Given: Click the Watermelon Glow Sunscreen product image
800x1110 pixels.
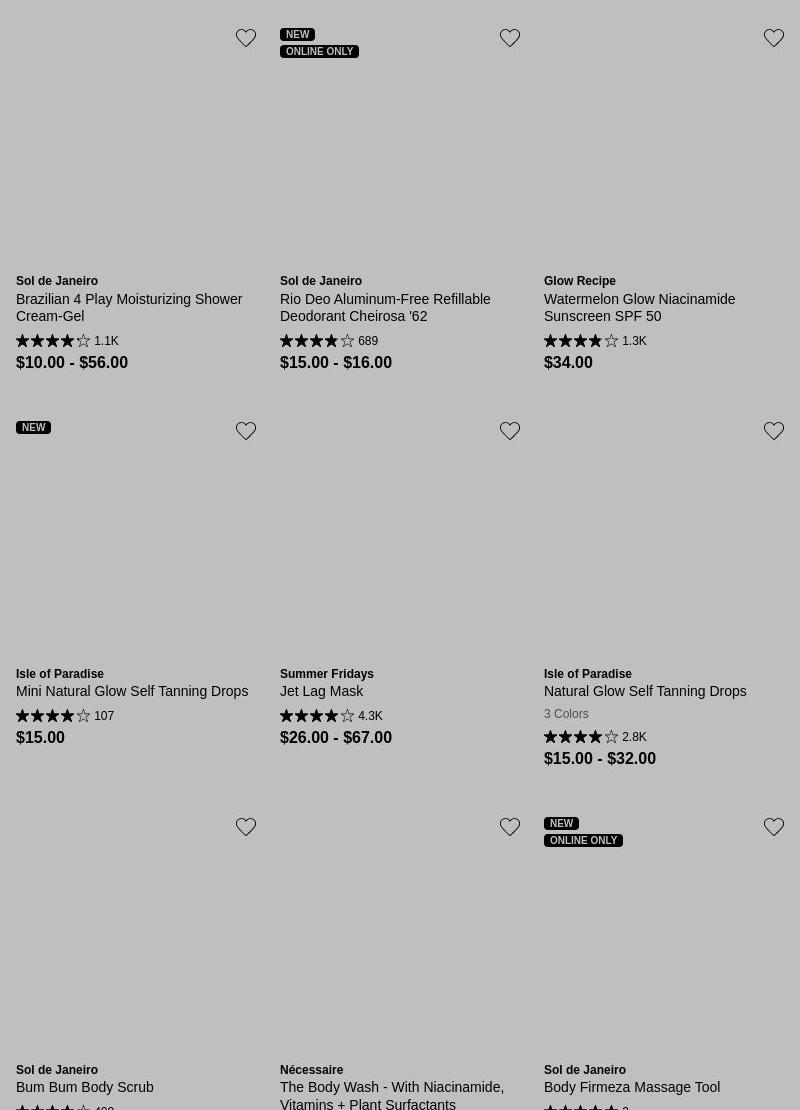Looking at the screenshot, I should (x=664, y=150).
